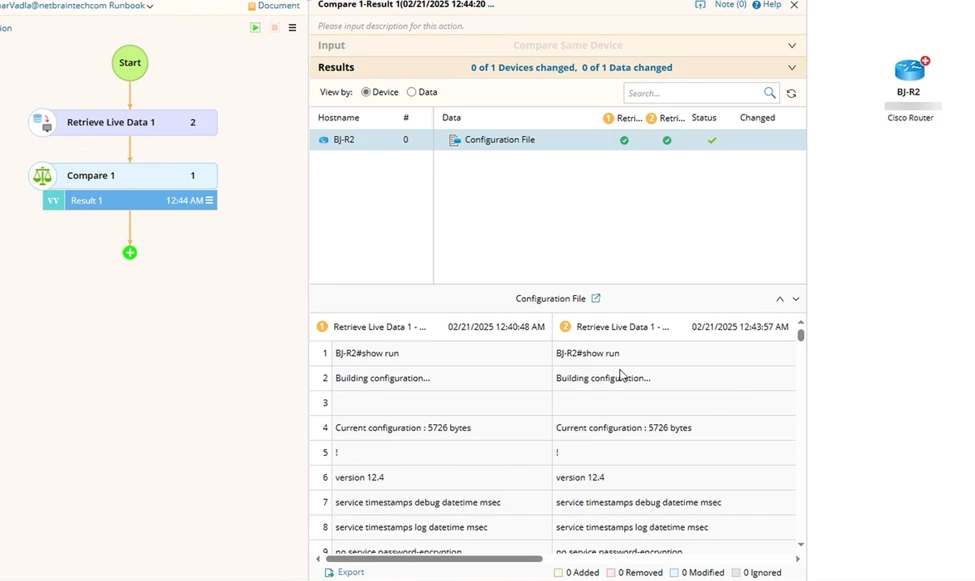975x581 pixels.
Task: Click left line 'version 12.4'
Action: (359, 478)
